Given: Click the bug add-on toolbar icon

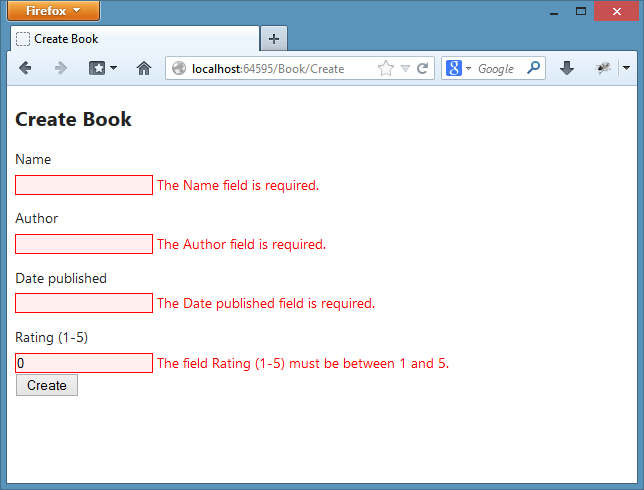Looking at the screenshot, I should (603, 68).
